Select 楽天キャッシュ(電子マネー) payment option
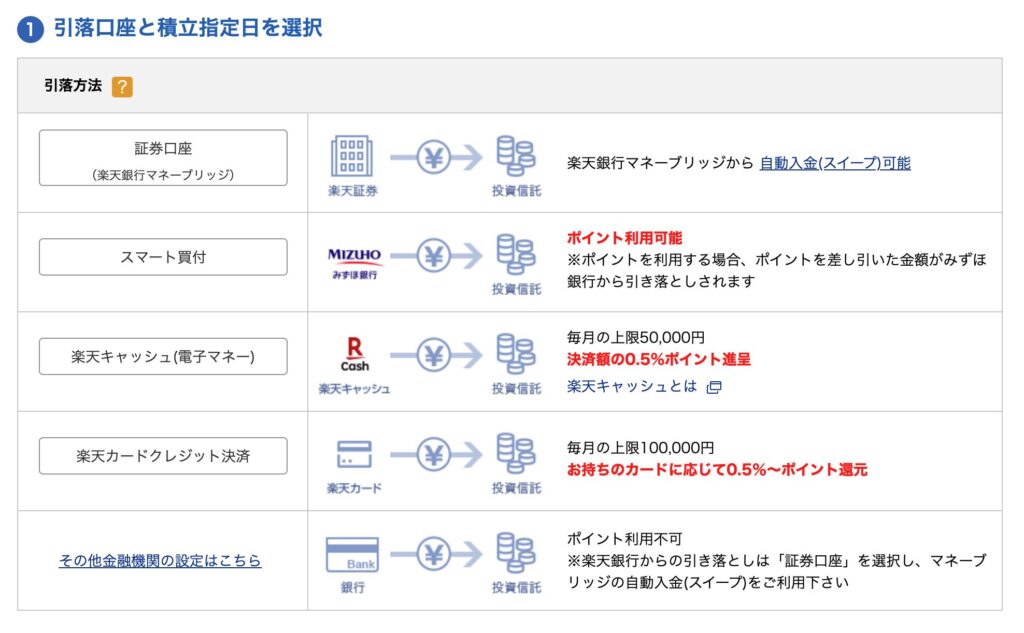This screenshot has width=1024, height=633. pos(163,356)
